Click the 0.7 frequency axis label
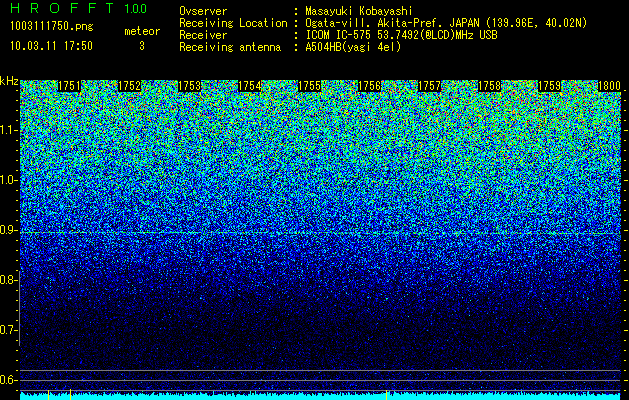 pyautogui.click(x=7, y=330)
